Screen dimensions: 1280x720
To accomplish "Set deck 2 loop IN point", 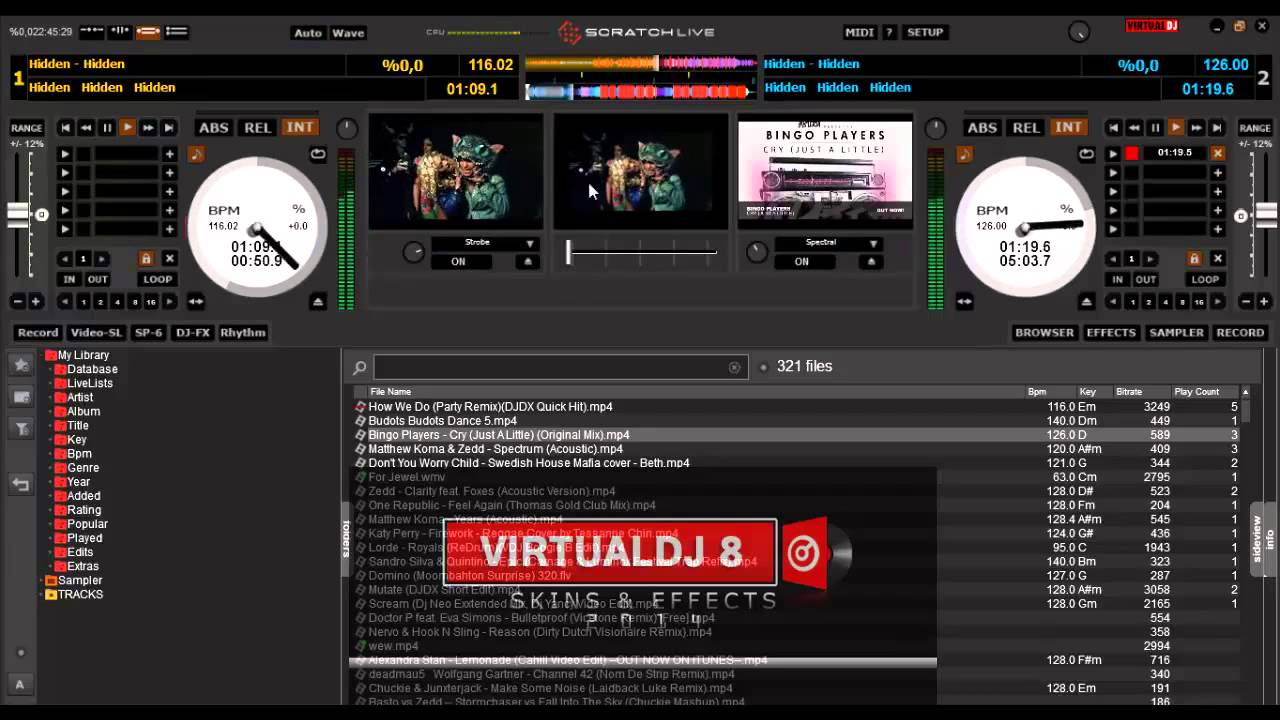I will (1117, 280).
